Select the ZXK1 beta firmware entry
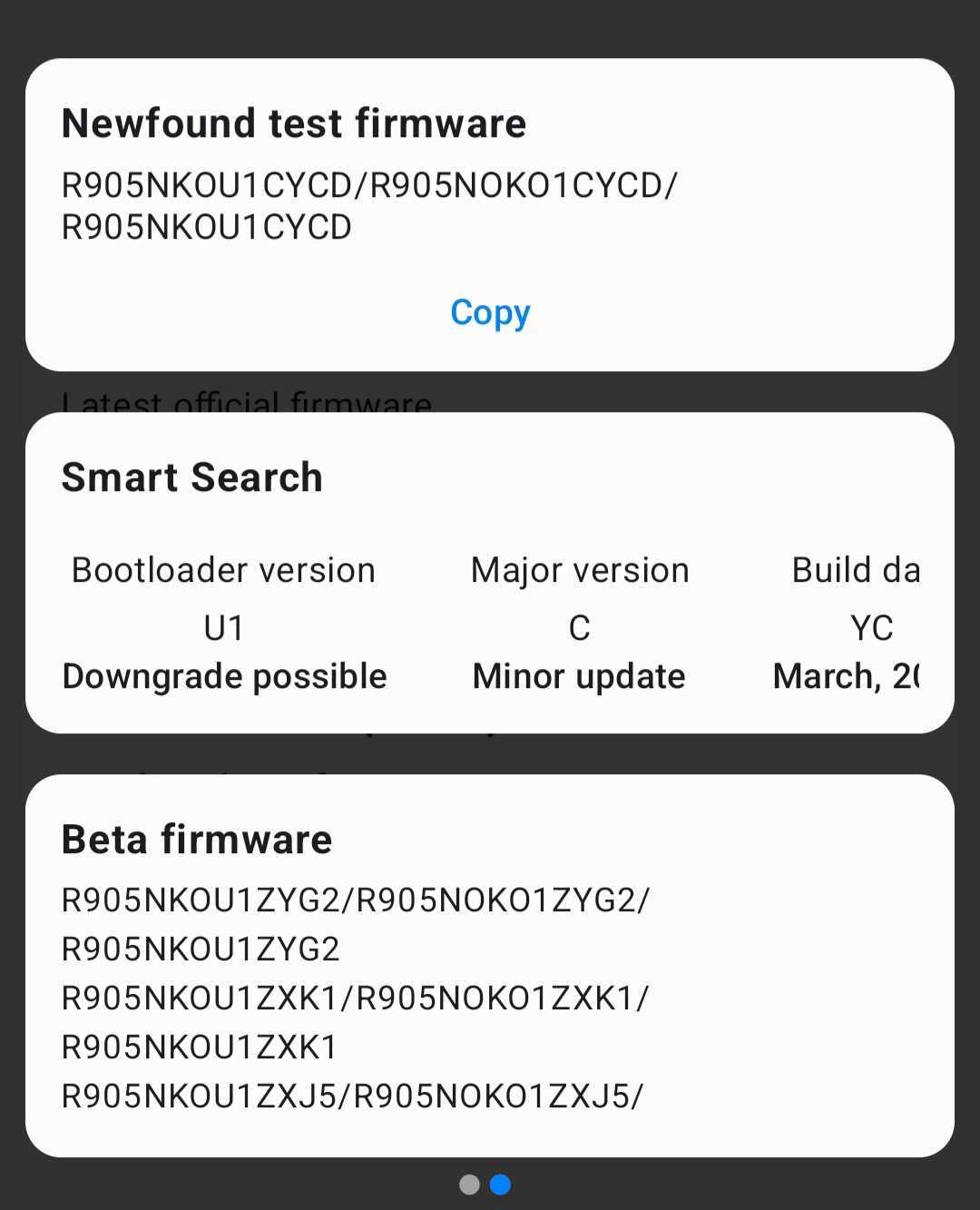 point(355,1022)
